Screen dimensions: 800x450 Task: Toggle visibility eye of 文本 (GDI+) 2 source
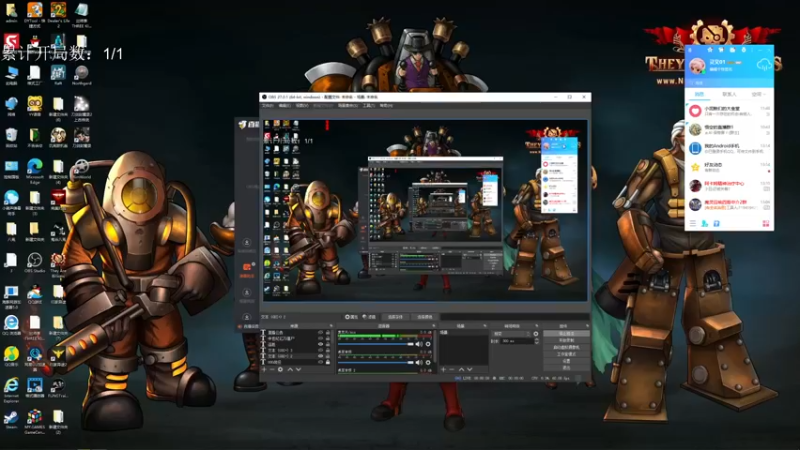point(320,356)
